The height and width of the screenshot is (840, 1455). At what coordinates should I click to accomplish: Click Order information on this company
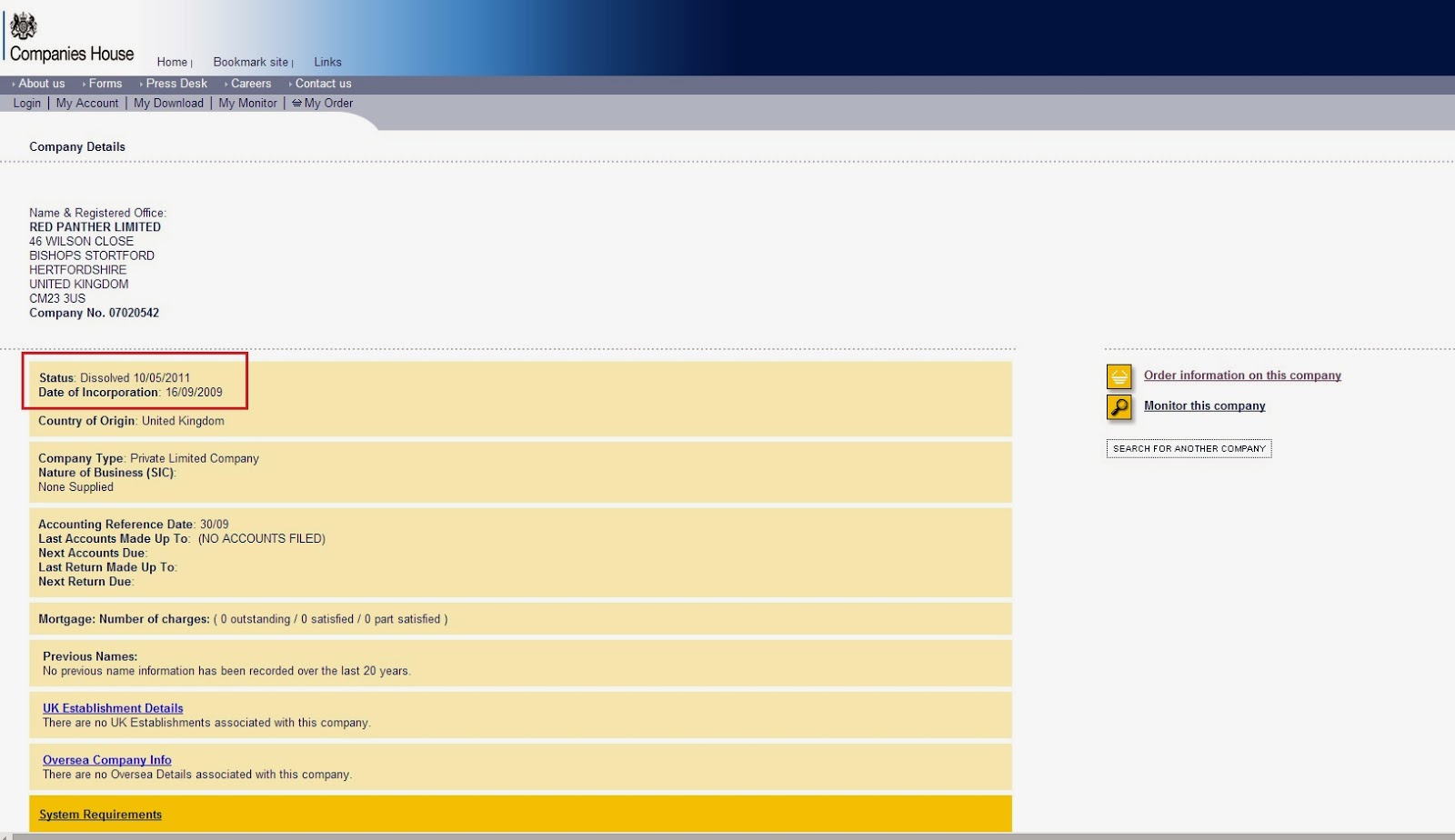coord(1242,375)
